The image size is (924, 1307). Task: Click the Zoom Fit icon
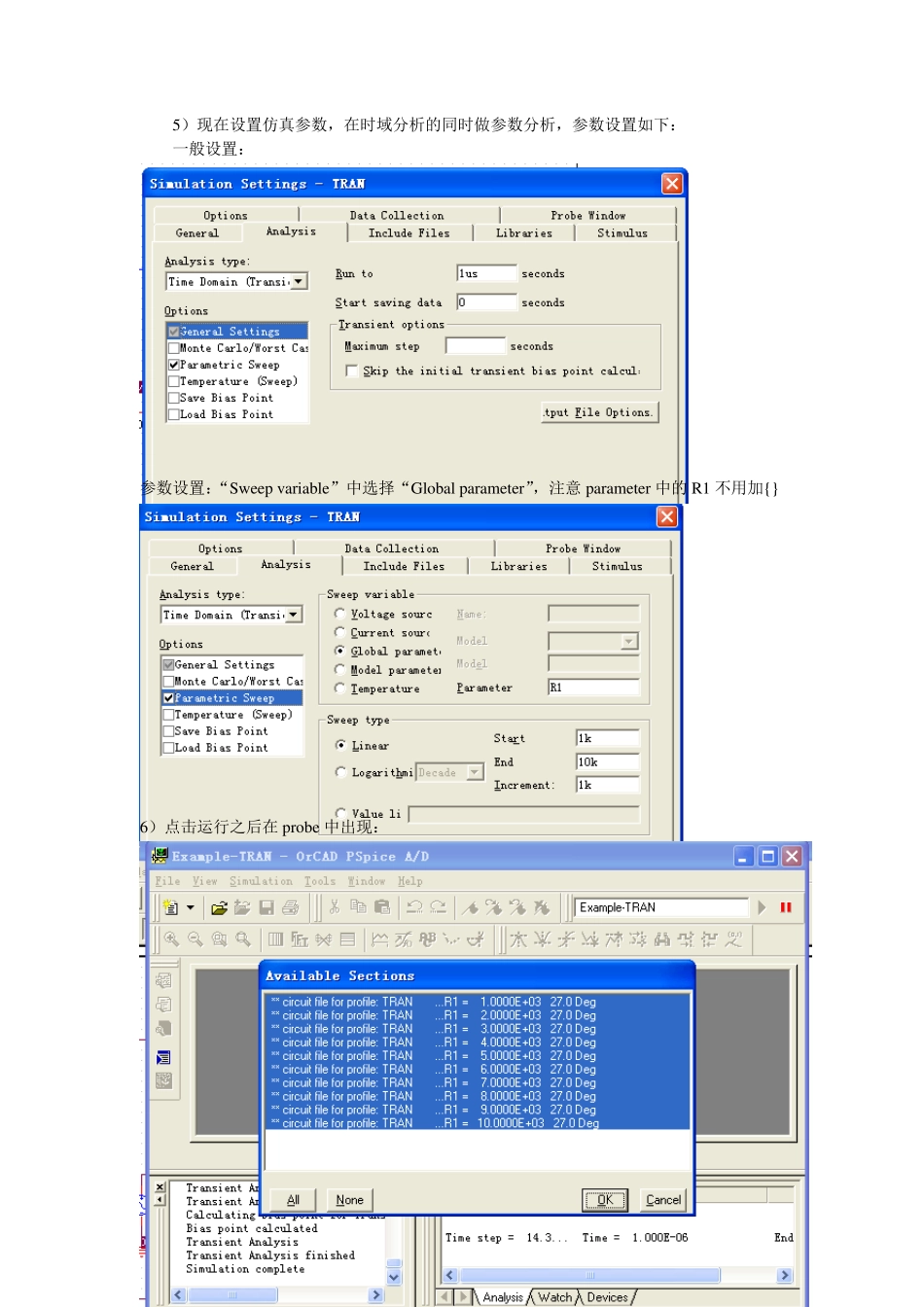coord(243,939)
